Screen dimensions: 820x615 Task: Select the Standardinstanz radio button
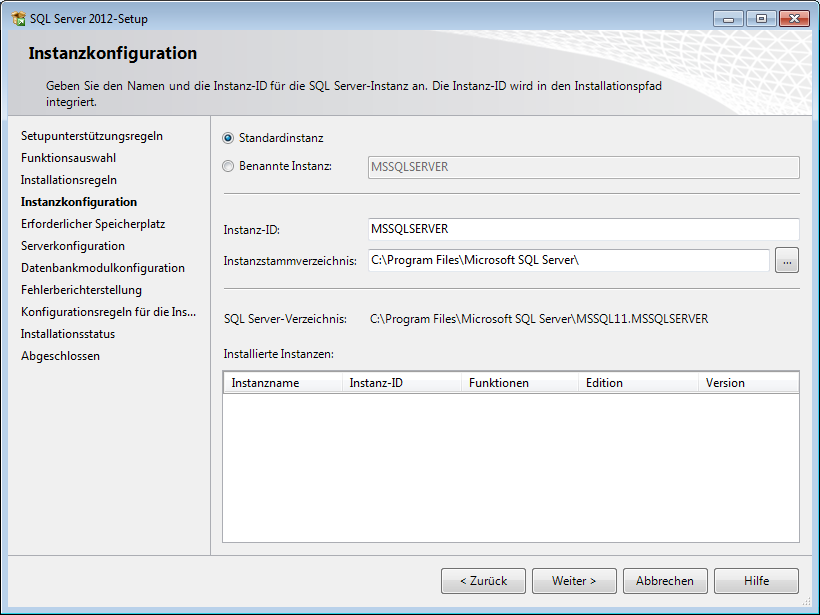pyautogui.click(x=229, y=138)
